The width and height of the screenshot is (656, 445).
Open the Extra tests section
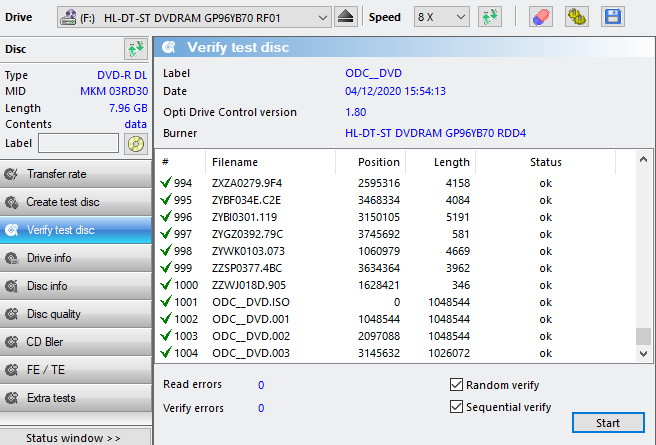tap(76, 398)
